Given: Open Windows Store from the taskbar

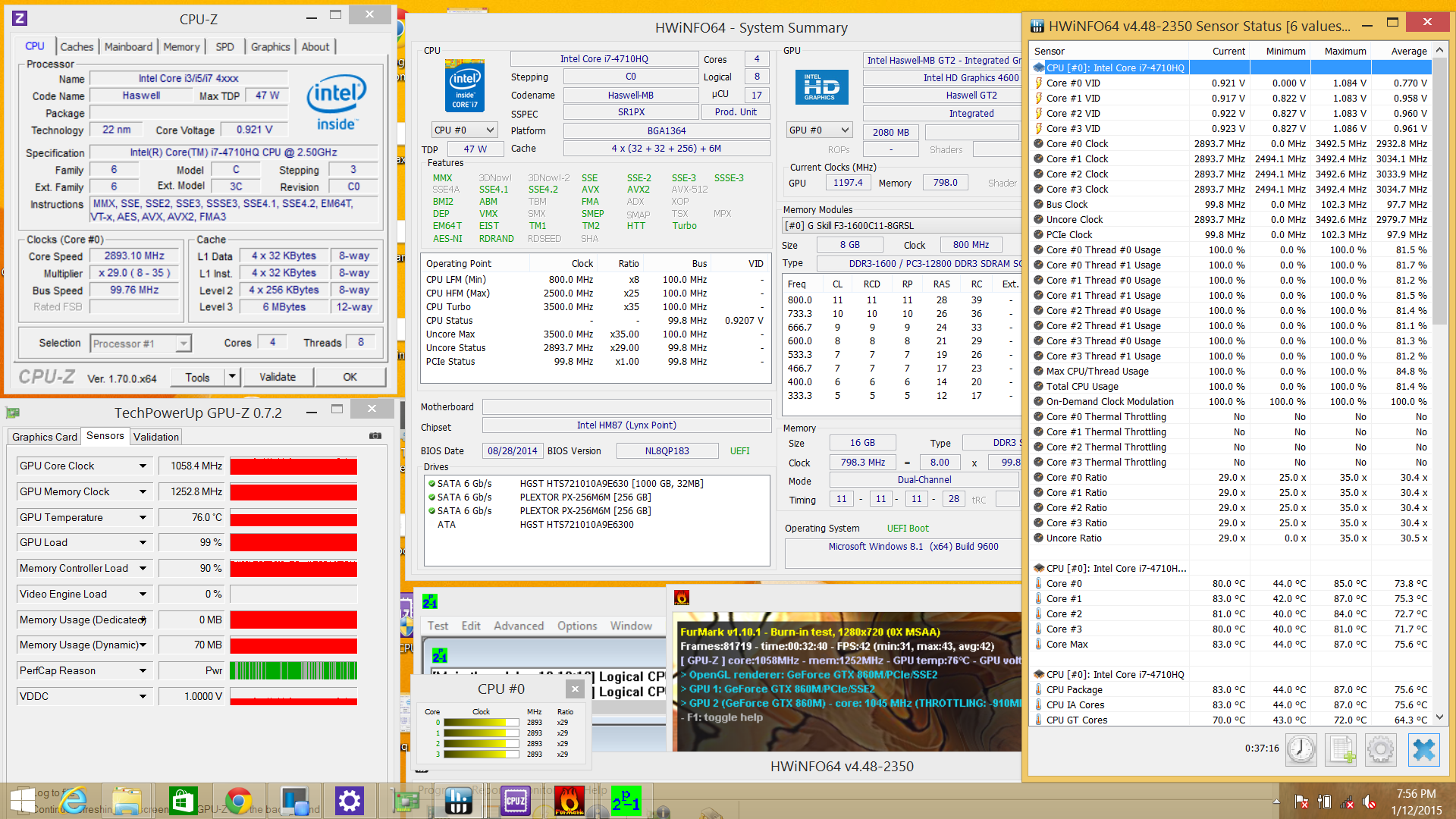Looking at the screenshot, I should pyautogui.click(x=183, y=801).
